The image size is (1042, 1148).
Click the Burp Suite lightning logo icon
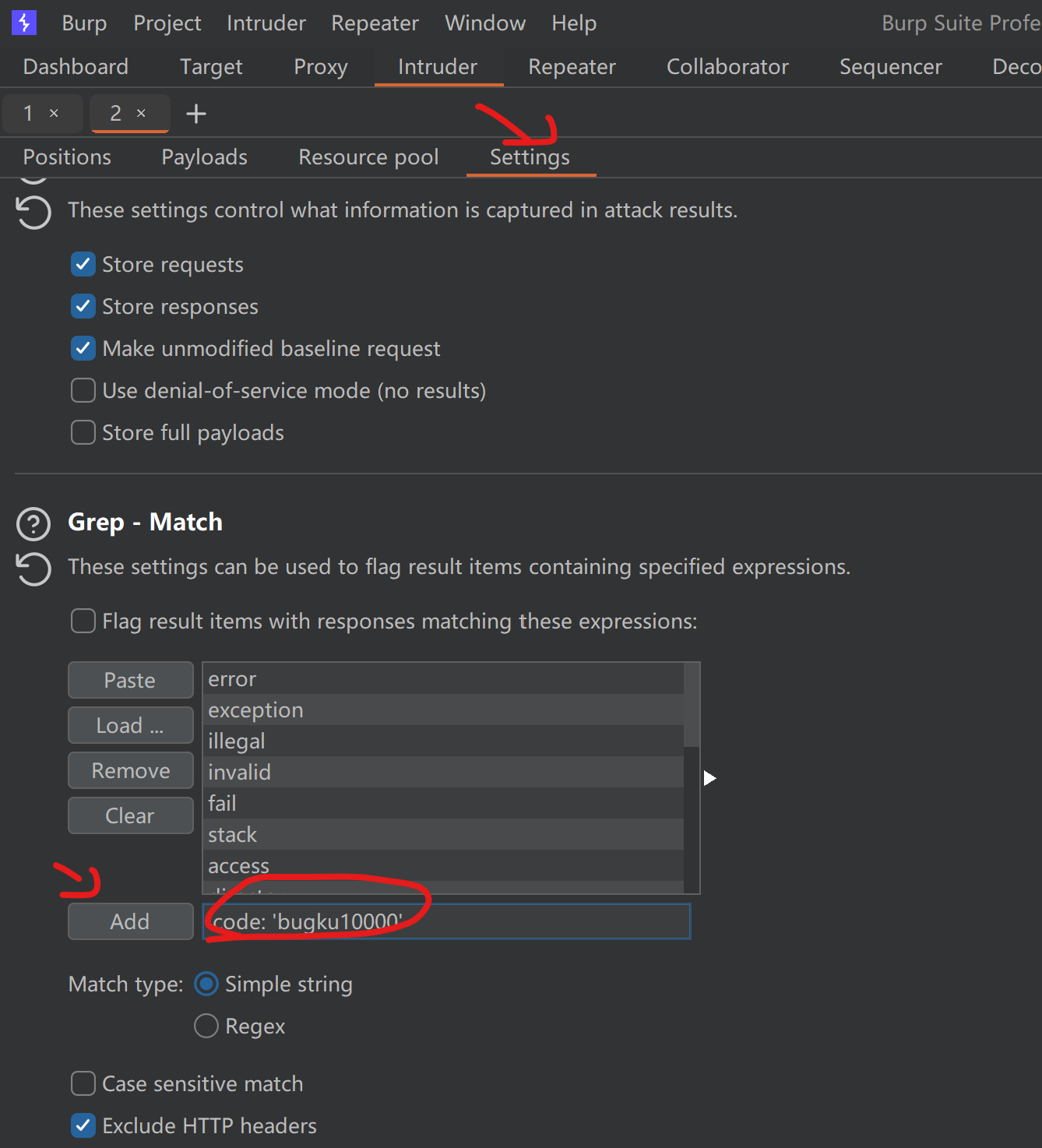24,23
